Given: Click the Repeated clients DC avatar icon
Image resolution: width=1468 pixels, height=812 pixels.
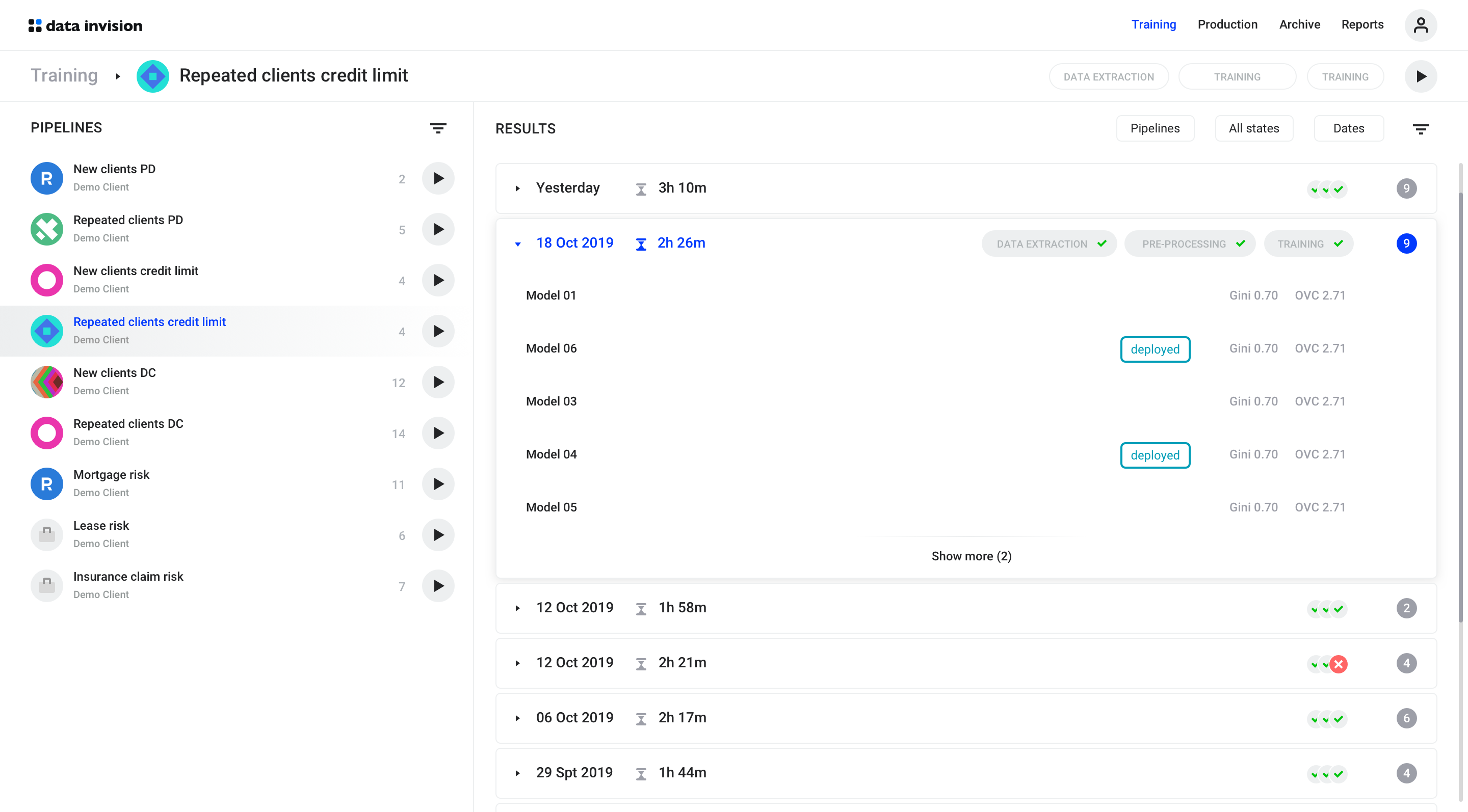Looking at the screenshot, I should coord(47,433).
